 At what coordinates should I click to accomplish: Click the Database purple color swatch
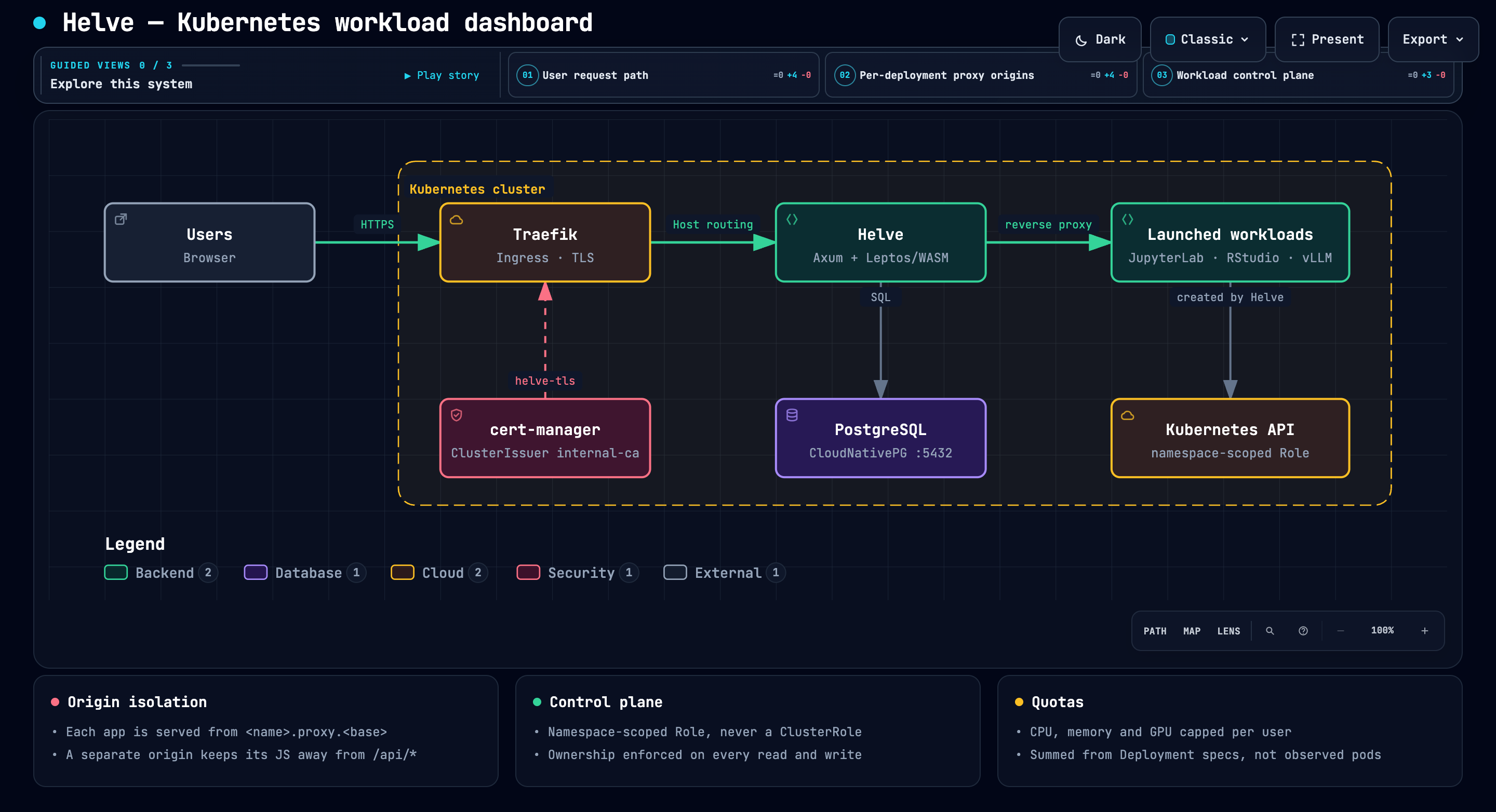point(256,573)
